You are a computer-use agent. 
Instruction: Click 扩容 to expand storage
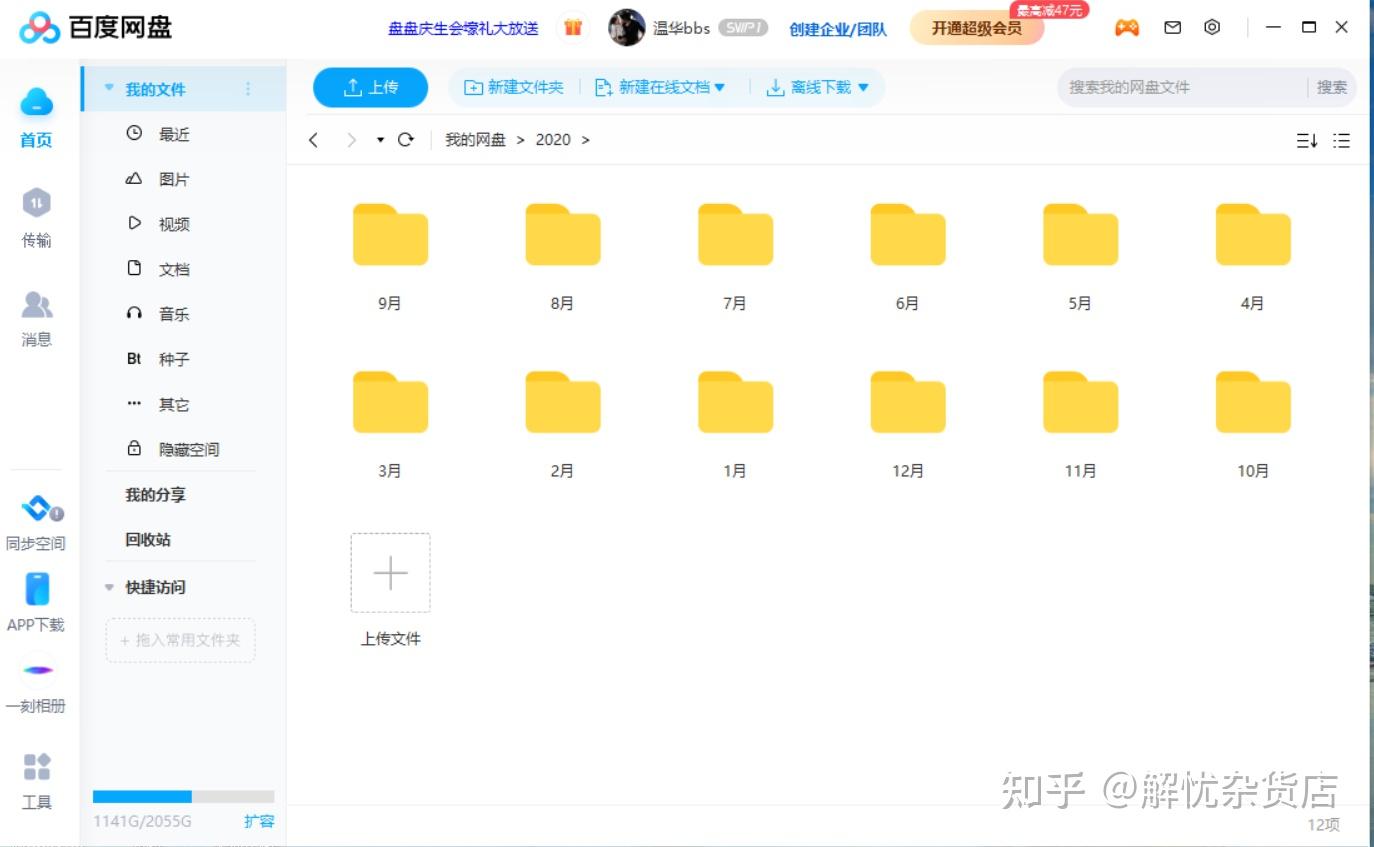259,821
